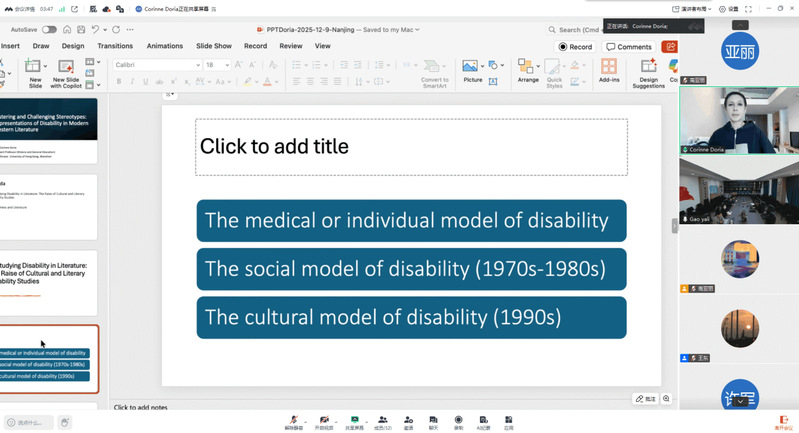
Task: Toggle the AutoSave switch
Action: 49,30
